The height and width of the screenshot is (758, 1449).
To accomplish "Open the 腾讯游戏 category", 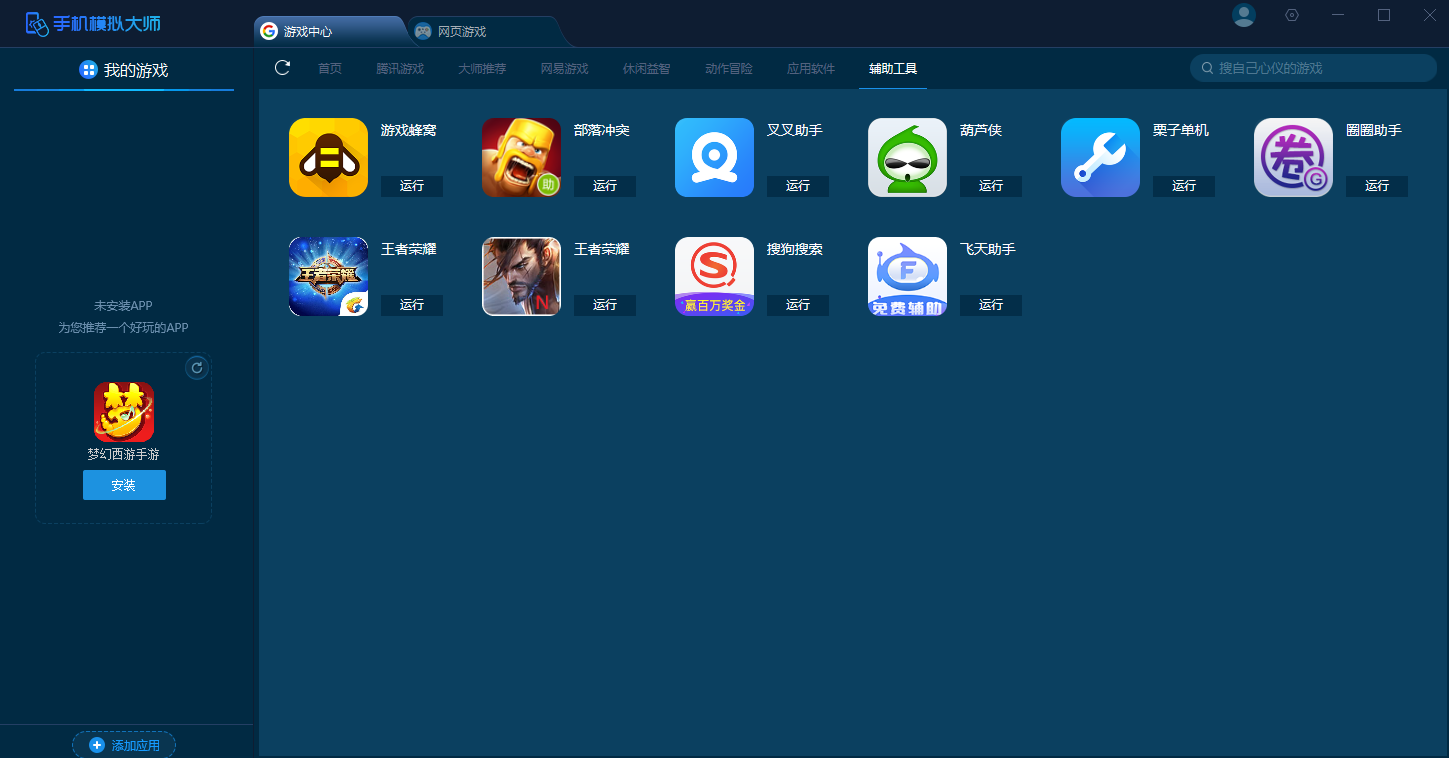I will click(400, 69).
